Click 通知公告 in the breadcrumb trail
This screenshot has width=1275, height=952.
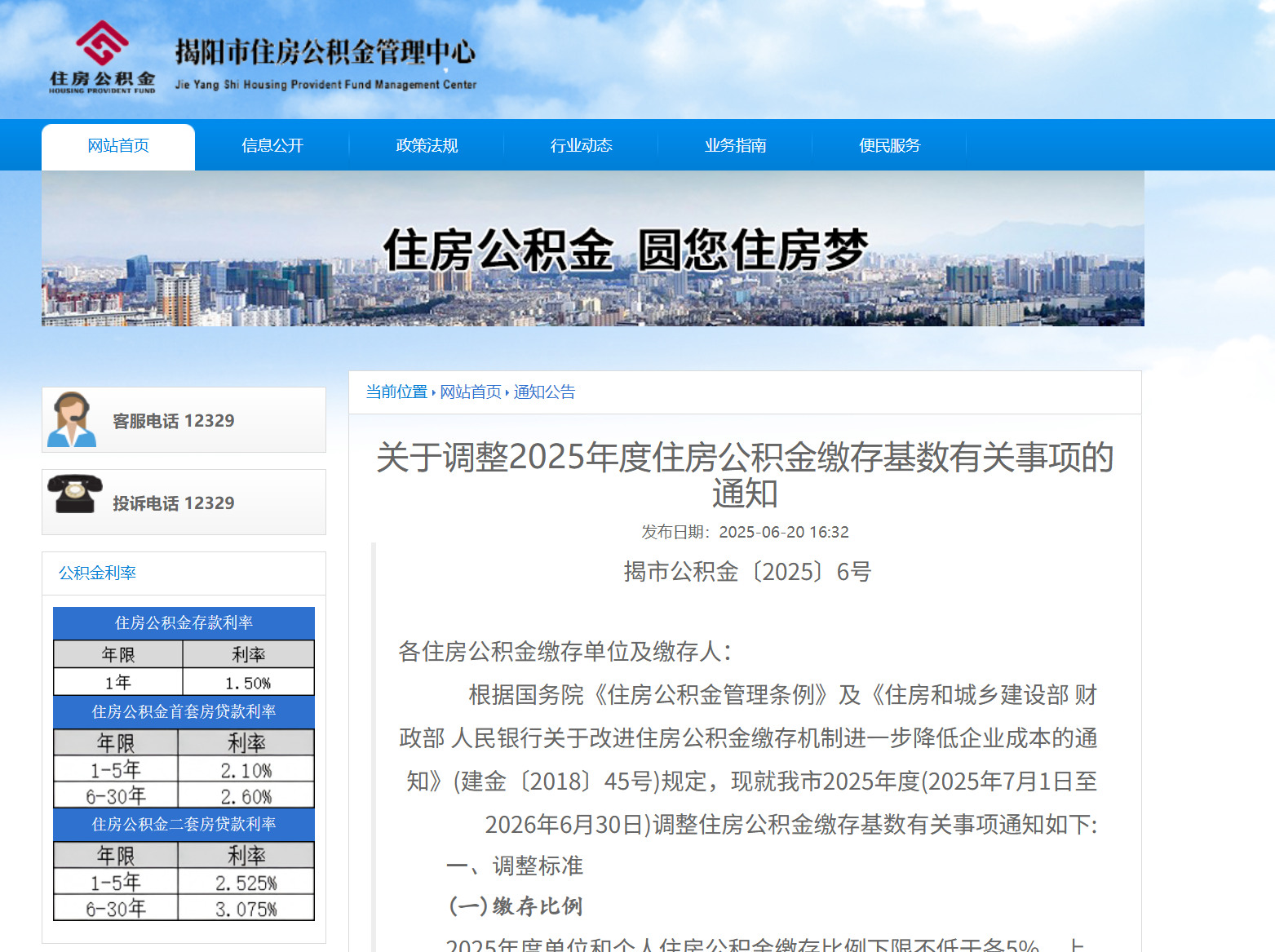click(x=544, y=392)
